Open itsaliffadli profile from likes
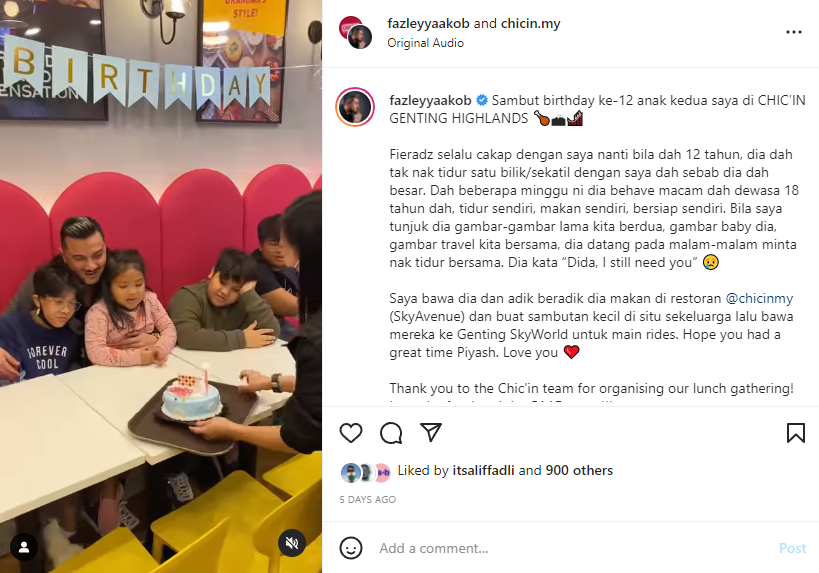This screenshot has width=819, height=573. pos(483,470)
